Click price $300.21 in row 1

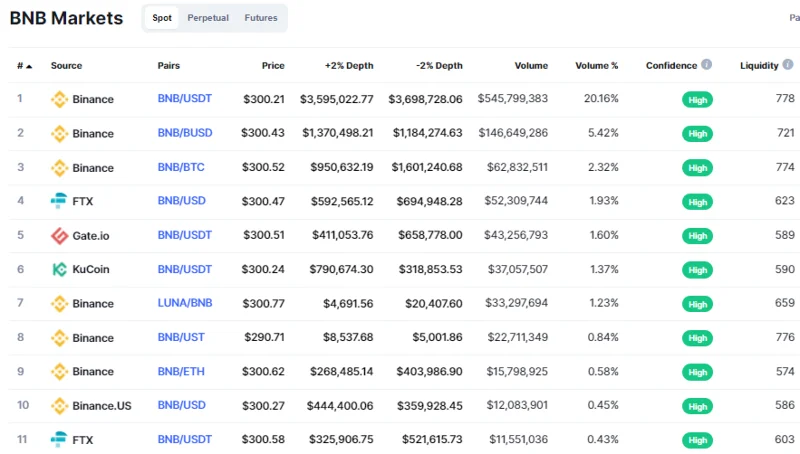point(264,99)
